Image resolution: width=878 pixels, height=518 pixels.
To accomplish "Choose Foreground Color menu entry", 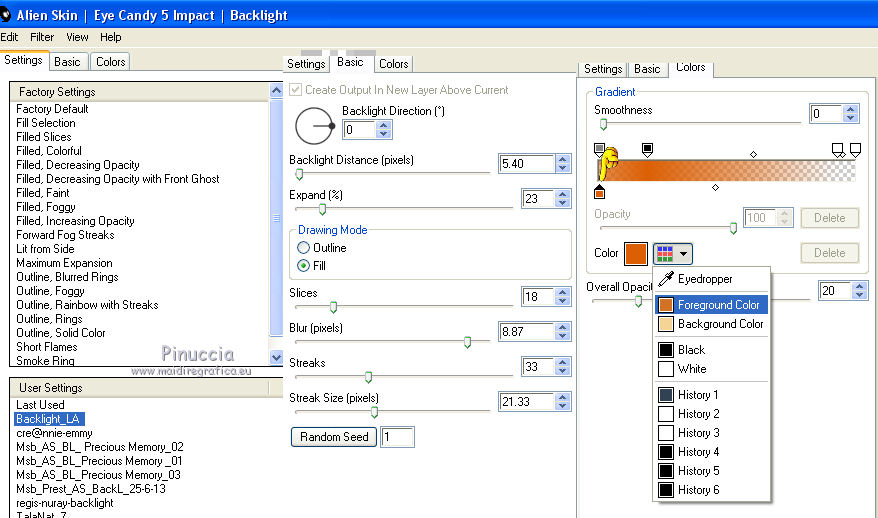I will pos(711,305).
